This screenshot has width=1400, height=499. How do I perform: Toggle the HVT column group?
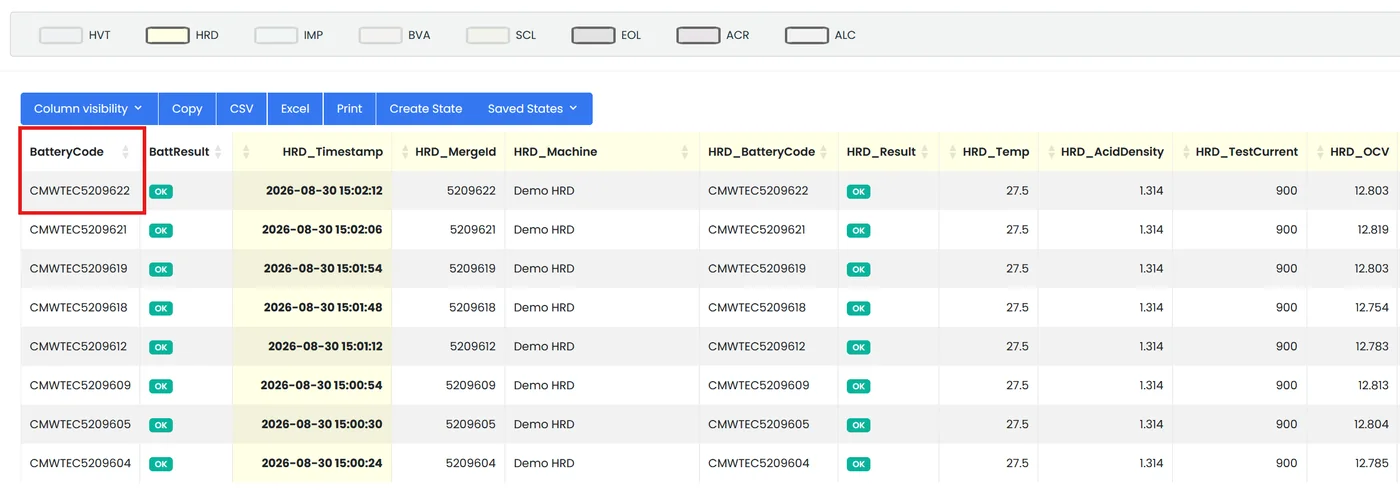click(60, 35)
